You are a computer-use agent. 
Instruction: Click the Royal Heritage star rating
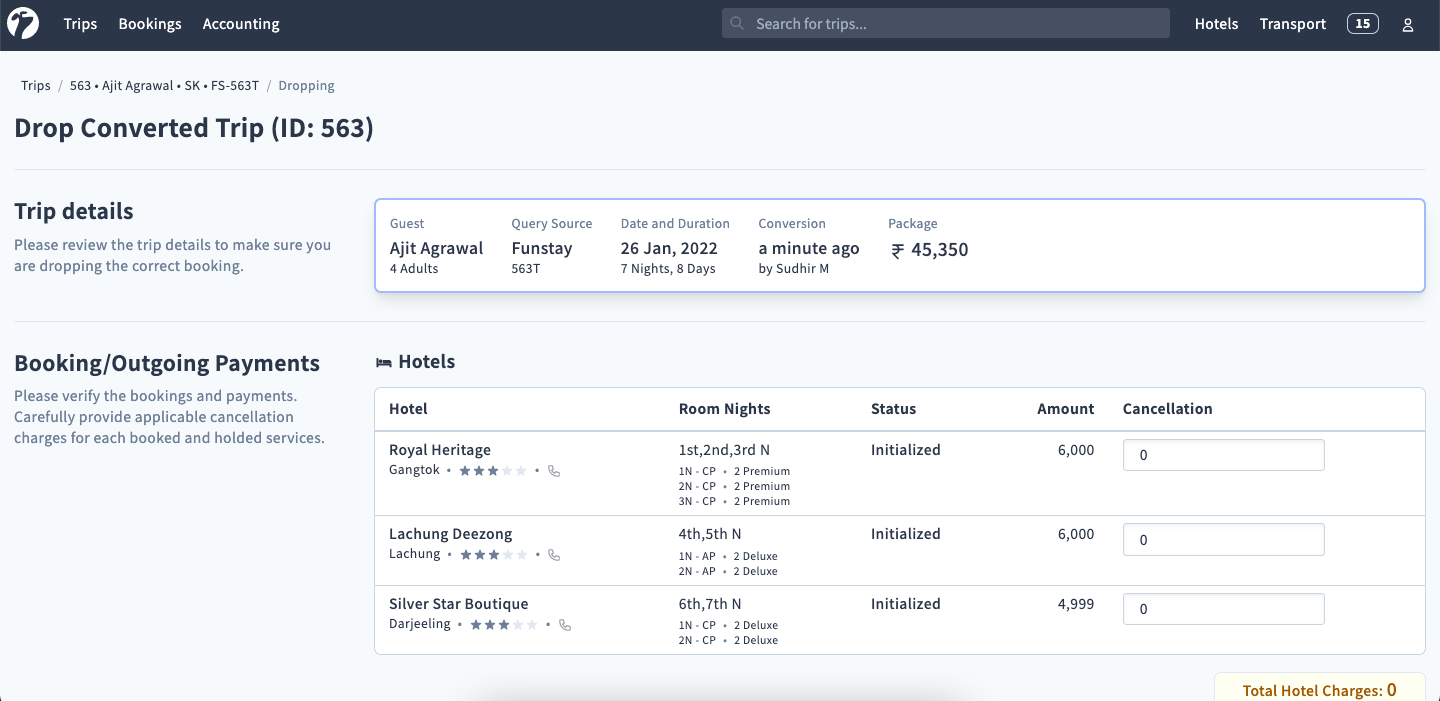point(493,471)
